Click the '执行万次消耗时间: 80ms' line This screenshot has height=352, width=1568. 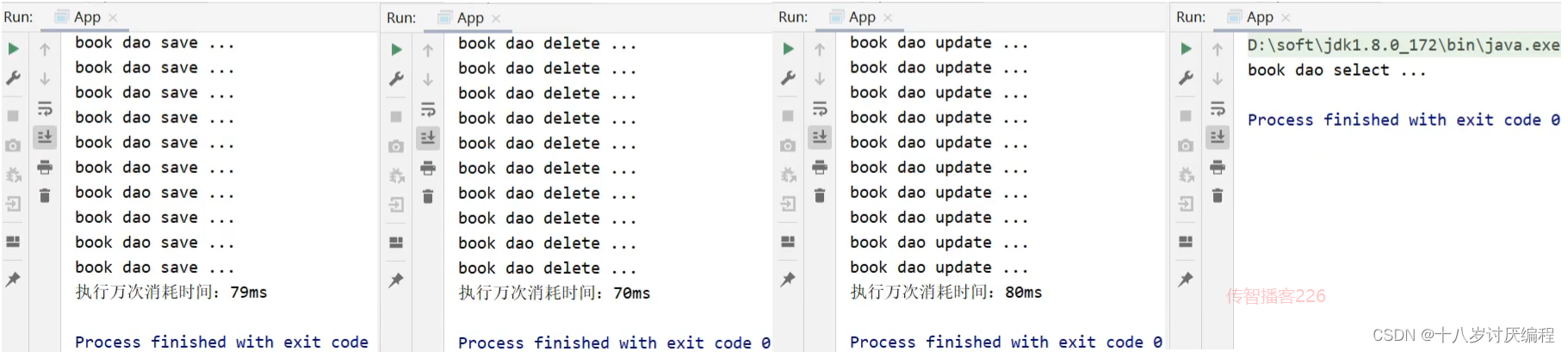(946, 293)
